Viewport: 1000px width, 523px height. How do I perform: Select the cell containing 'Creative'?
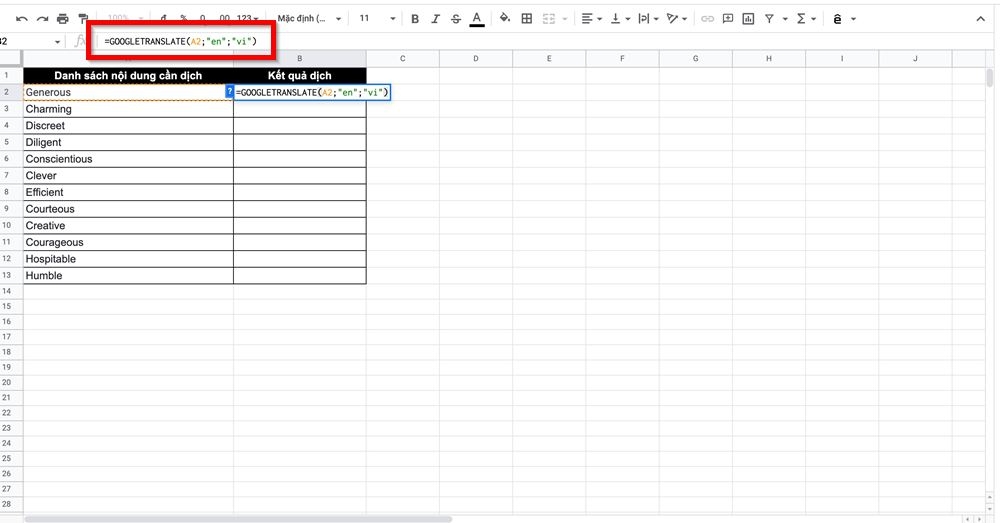coord(128,225)
